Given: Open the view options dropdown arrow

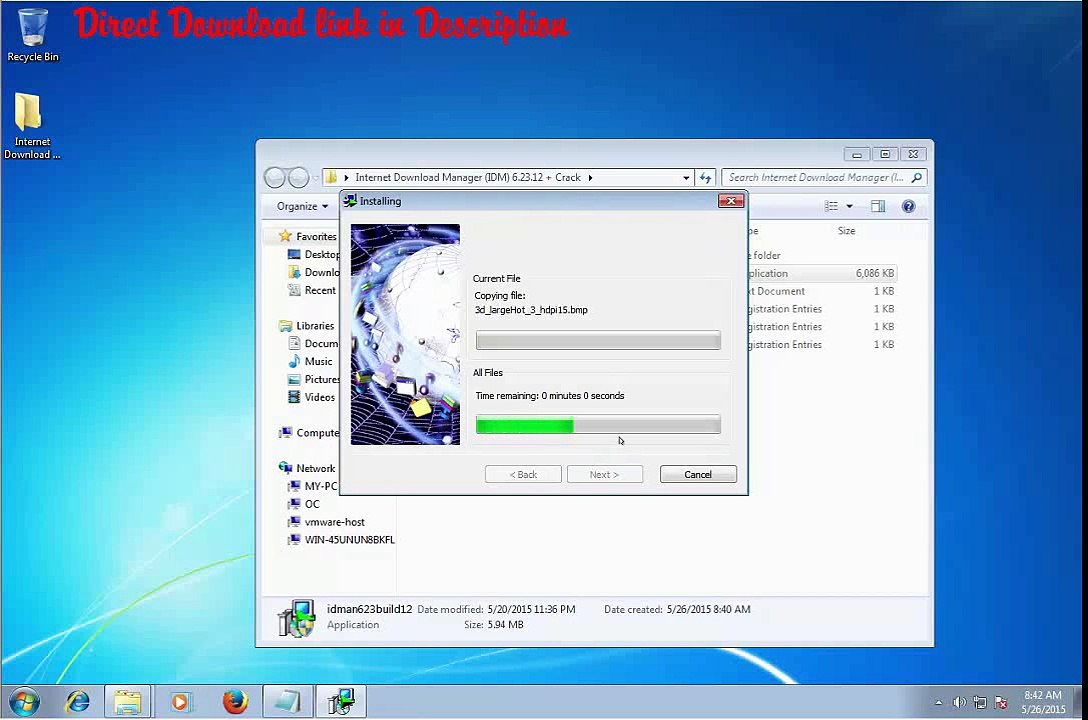Looking at the screenshot, I should [849, 206].
